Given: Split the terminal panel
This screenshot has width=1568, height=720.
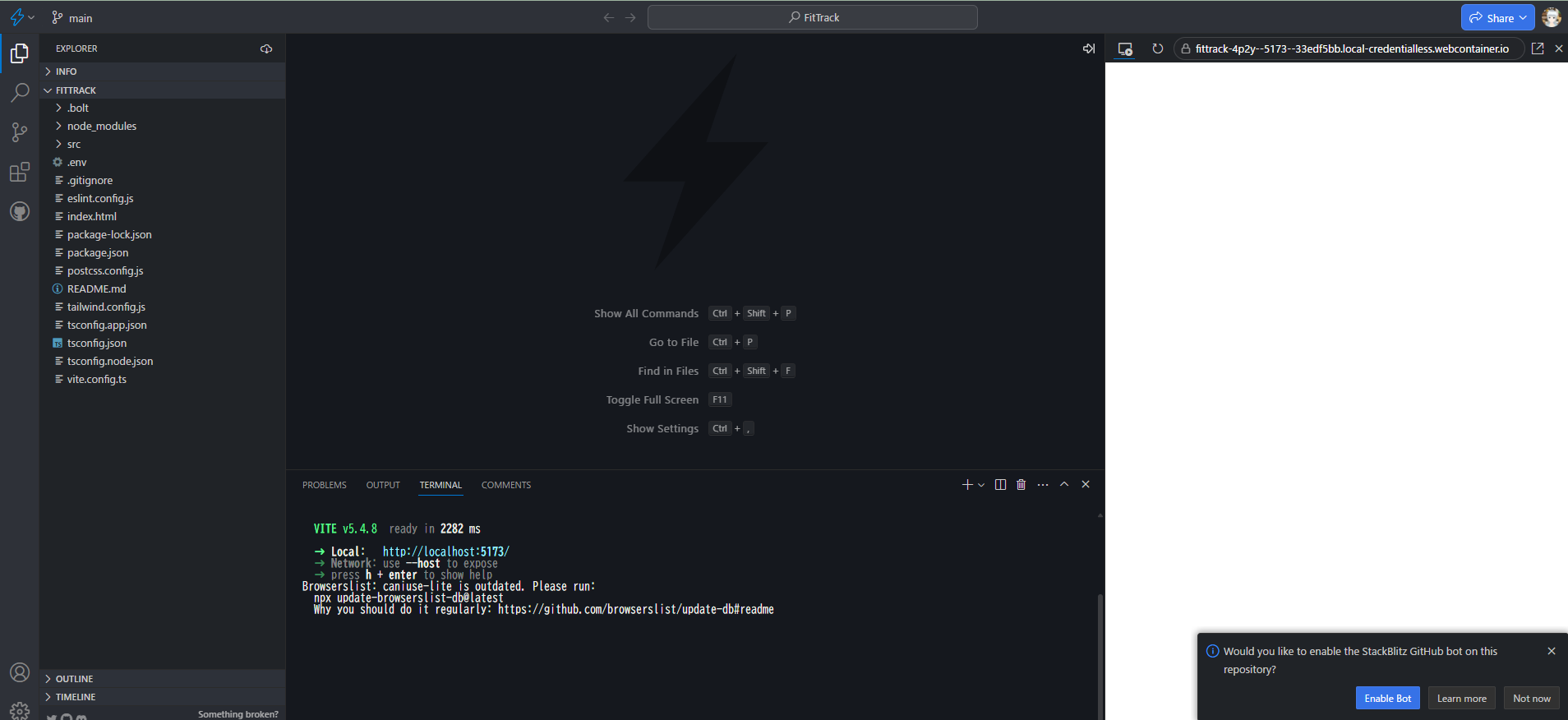Looking at the screenshot, I should click(1000, 485).
